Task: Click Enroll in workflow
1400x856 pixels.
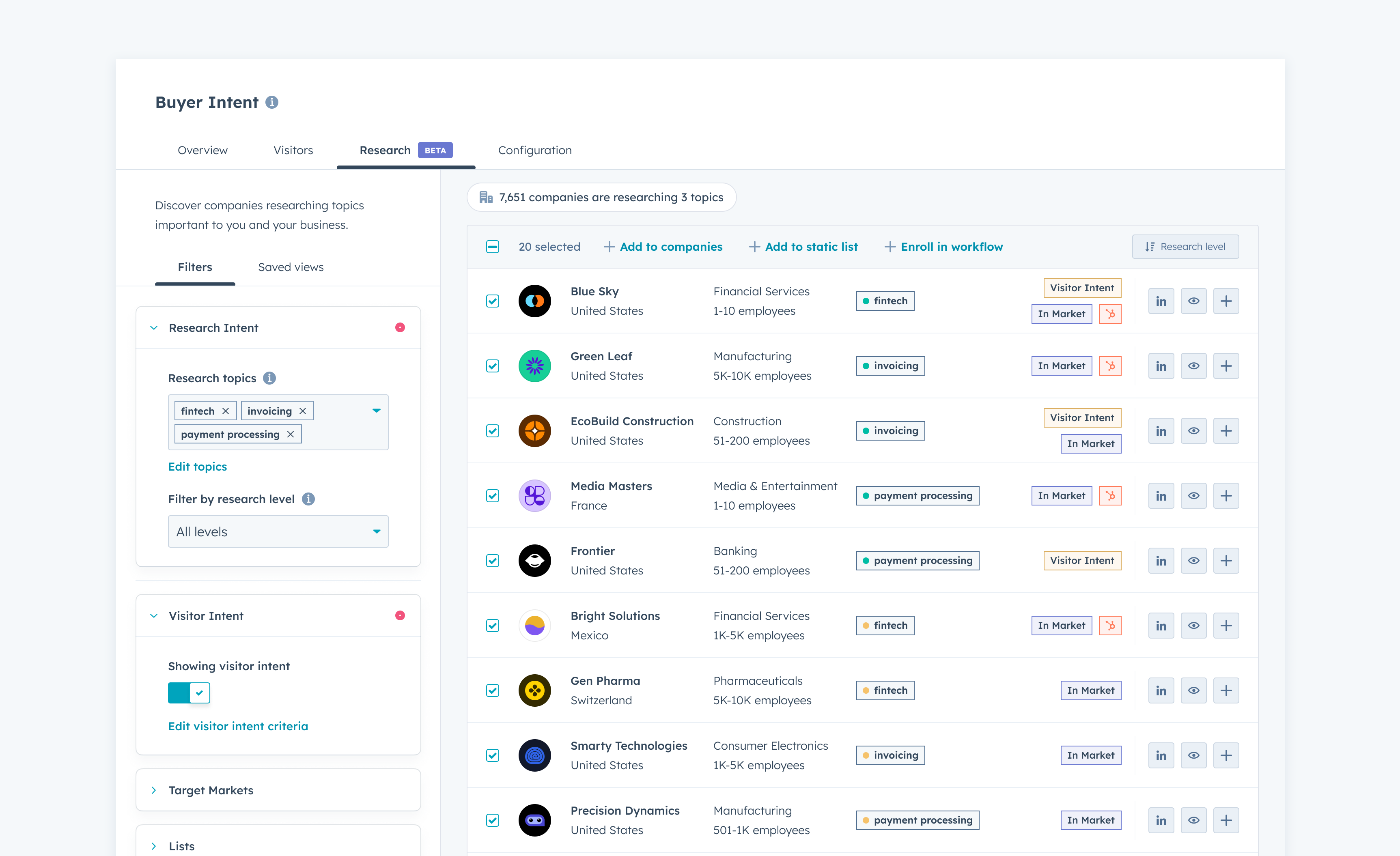Action: pyautogui.click(x=944, y=247)
